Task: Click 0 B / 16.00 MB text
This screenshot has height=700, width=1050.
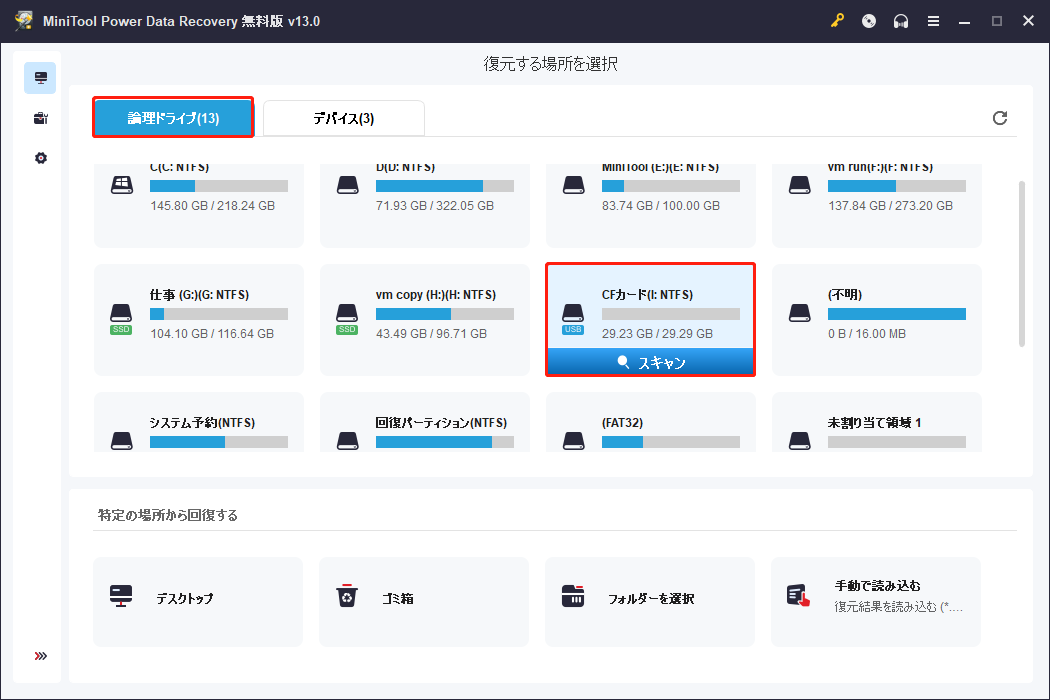Action: (x=867, y=334)
